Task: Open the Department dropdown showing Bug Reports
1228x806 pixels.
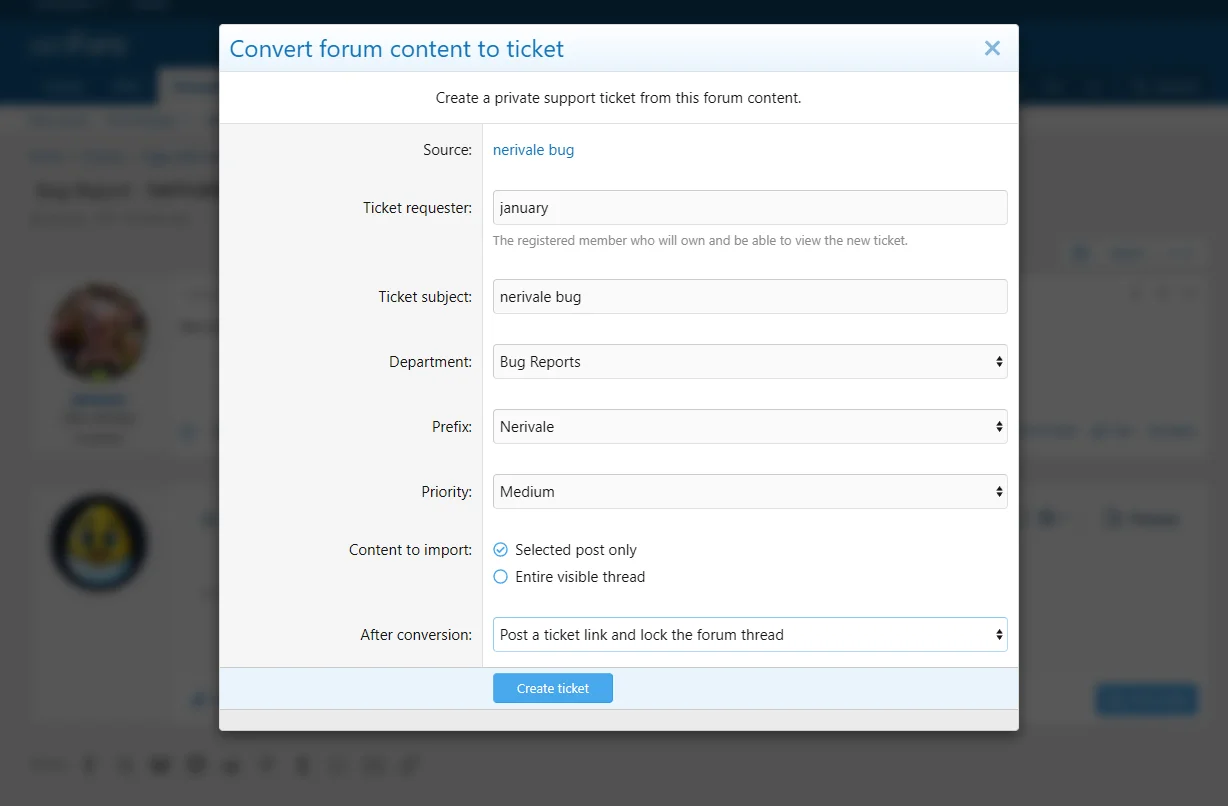Action: point(750,362)
